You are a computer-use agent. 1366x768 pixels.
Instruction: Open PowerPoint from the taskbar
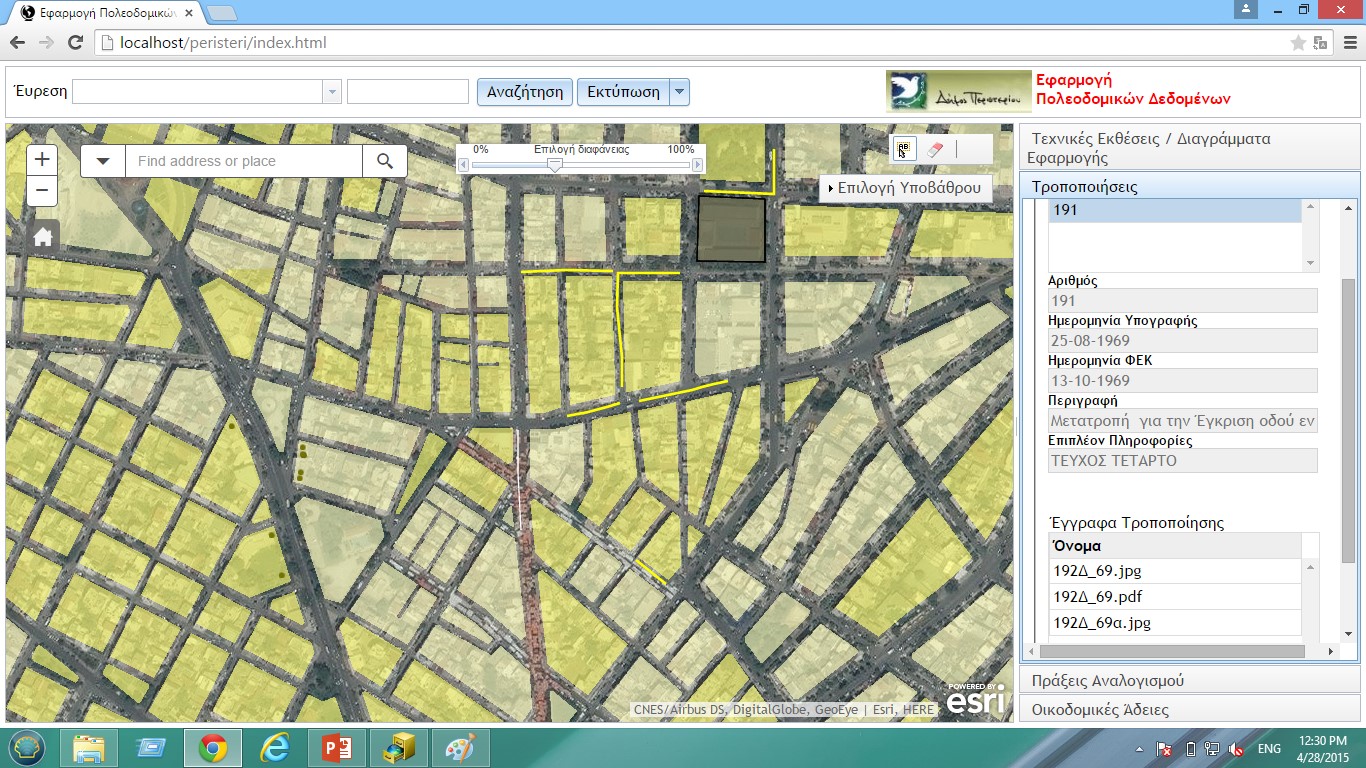(336, 748)
